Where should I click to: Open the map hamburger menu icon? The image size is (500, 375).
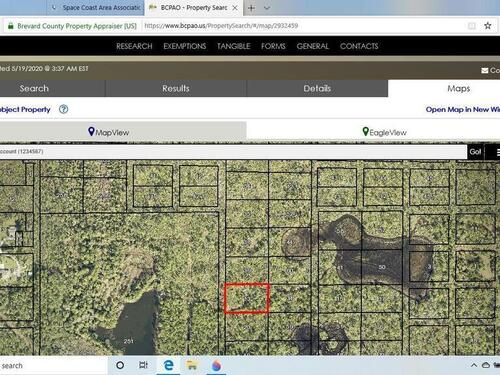tap(497, 152)
